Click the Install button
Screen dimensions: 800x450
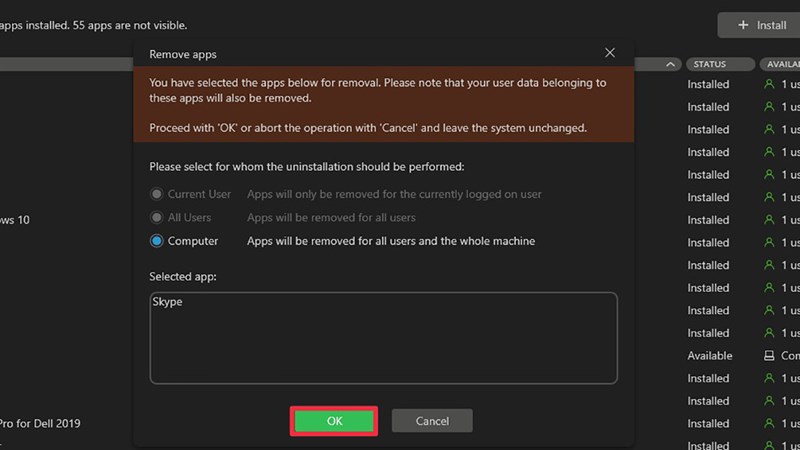(x=761, y=25)
